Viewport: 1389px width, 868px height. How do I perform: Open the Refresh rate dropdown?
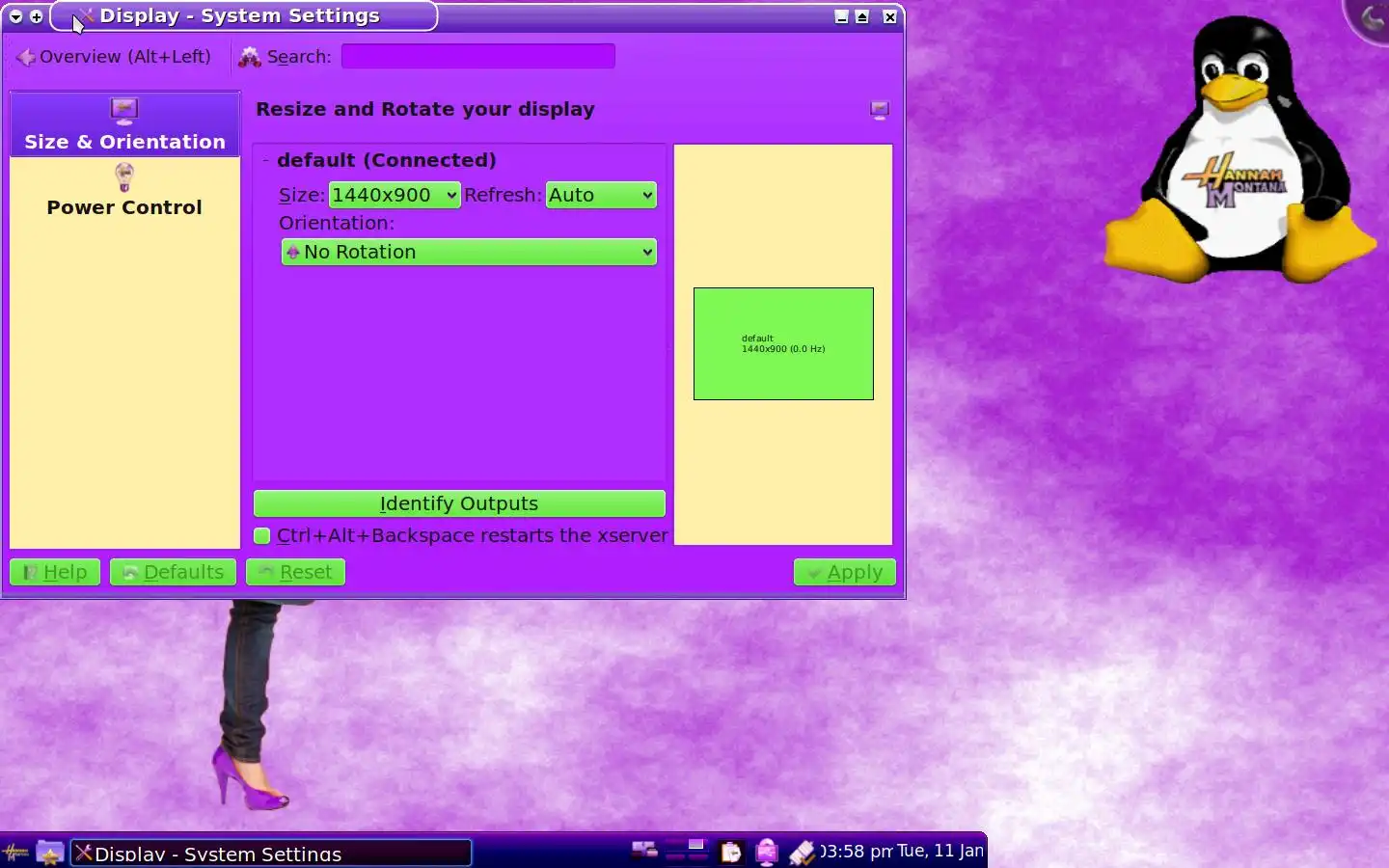[x=601, y=195]
